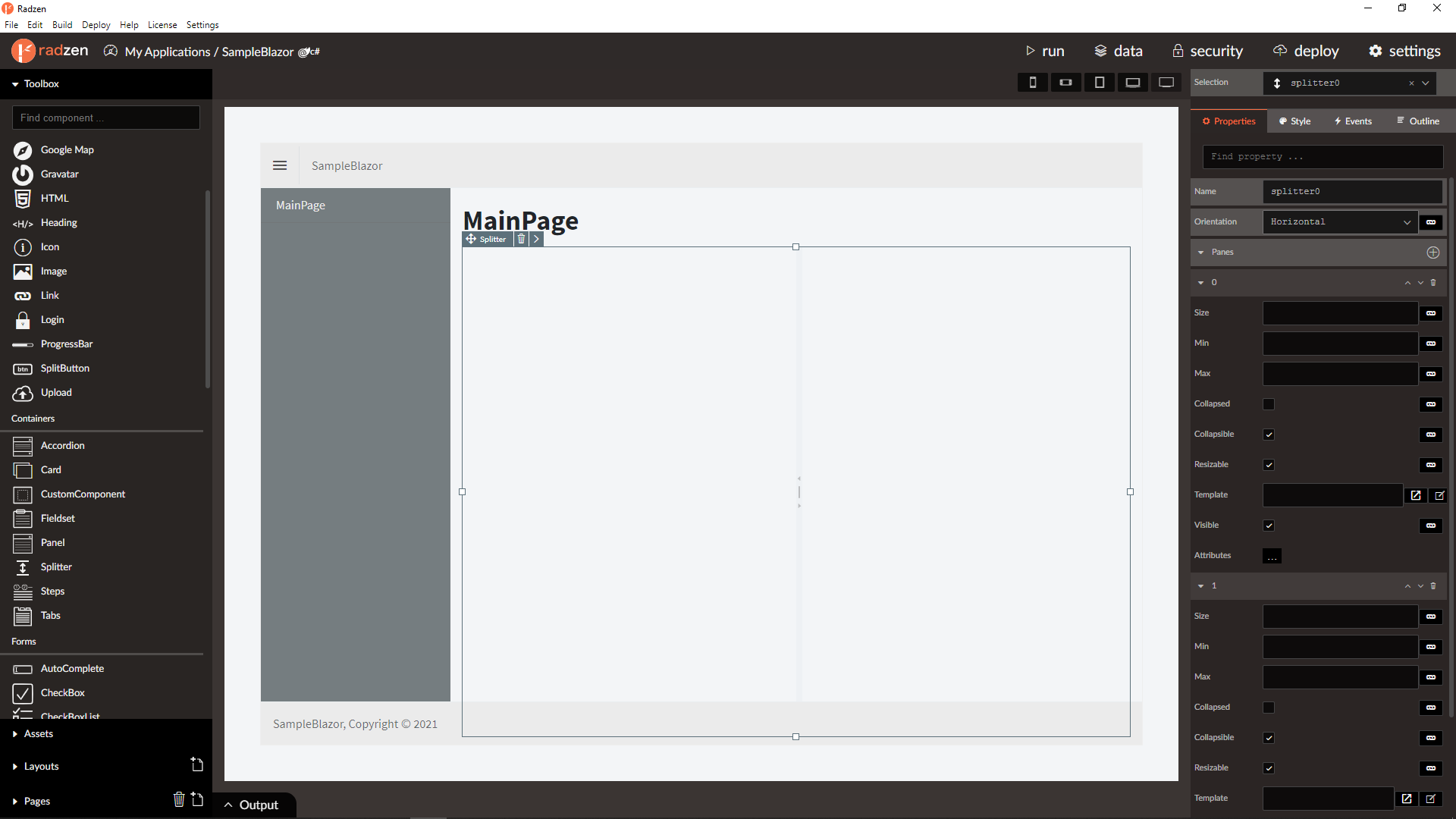1456x819 pixels.
Task: Click the Find component search field
Action: coord(106,118)
